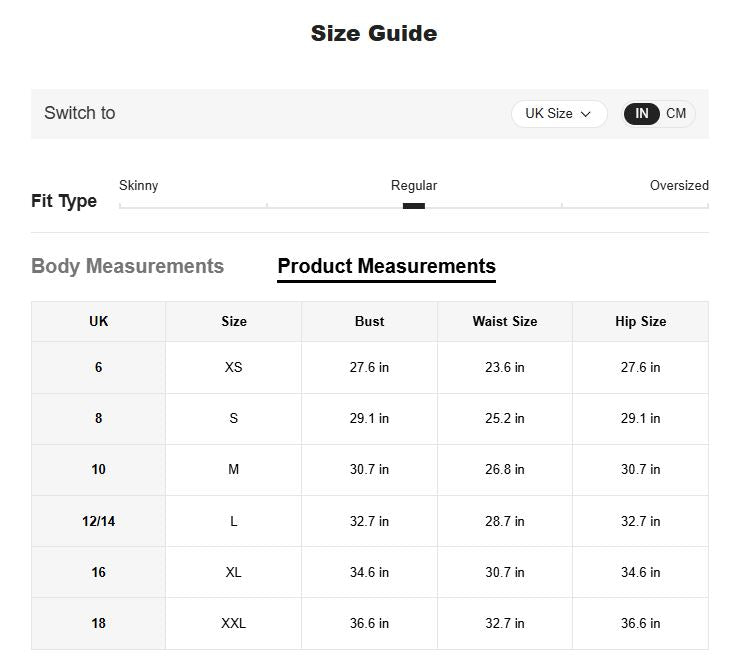Image resolution: width=743 pixels, height=662 pixels.
Task: Switch units to CM
Action: (x=677, y=114)
